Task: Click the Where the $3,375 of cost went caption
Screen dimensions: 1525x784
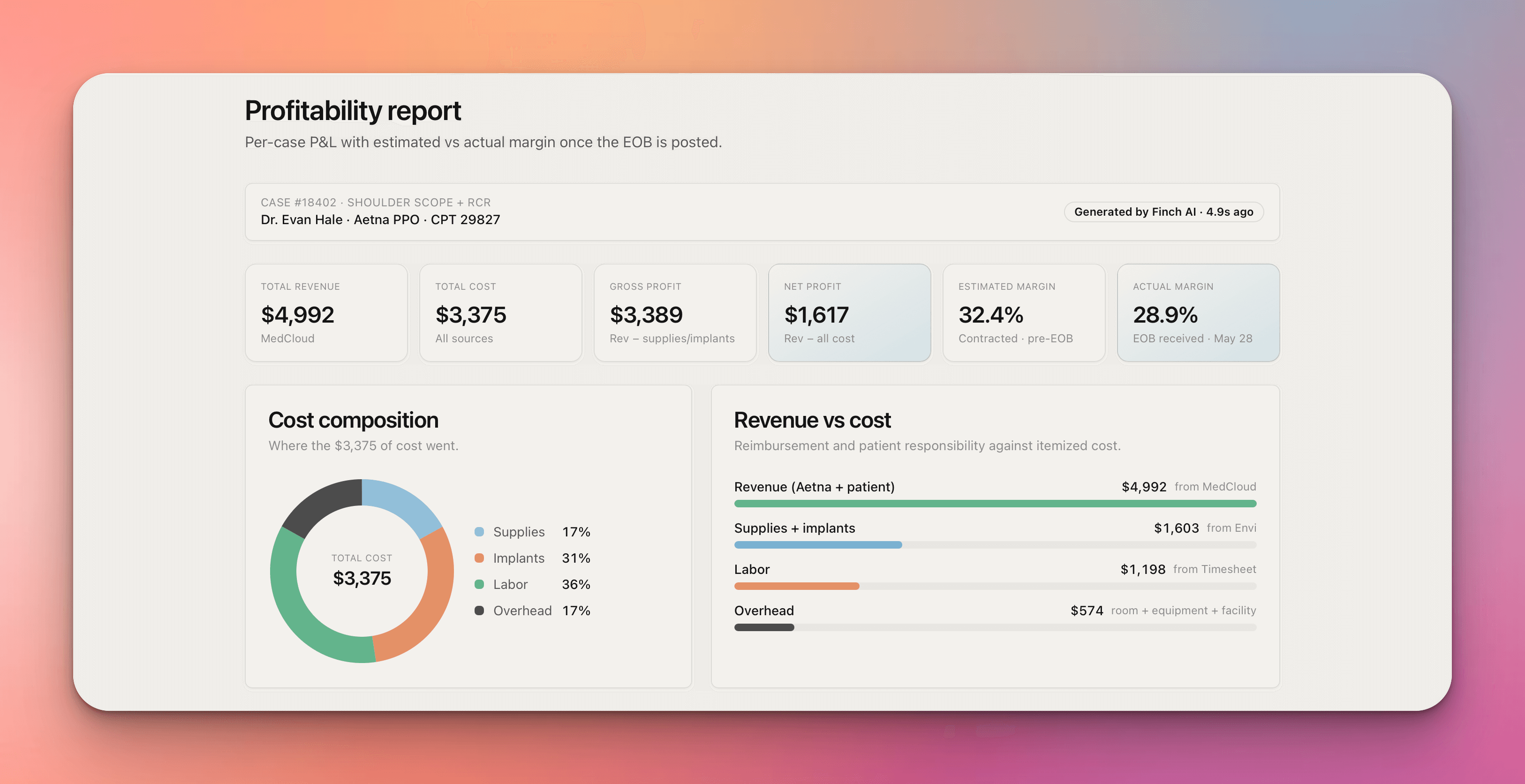Action: click(x=363, y=446)
